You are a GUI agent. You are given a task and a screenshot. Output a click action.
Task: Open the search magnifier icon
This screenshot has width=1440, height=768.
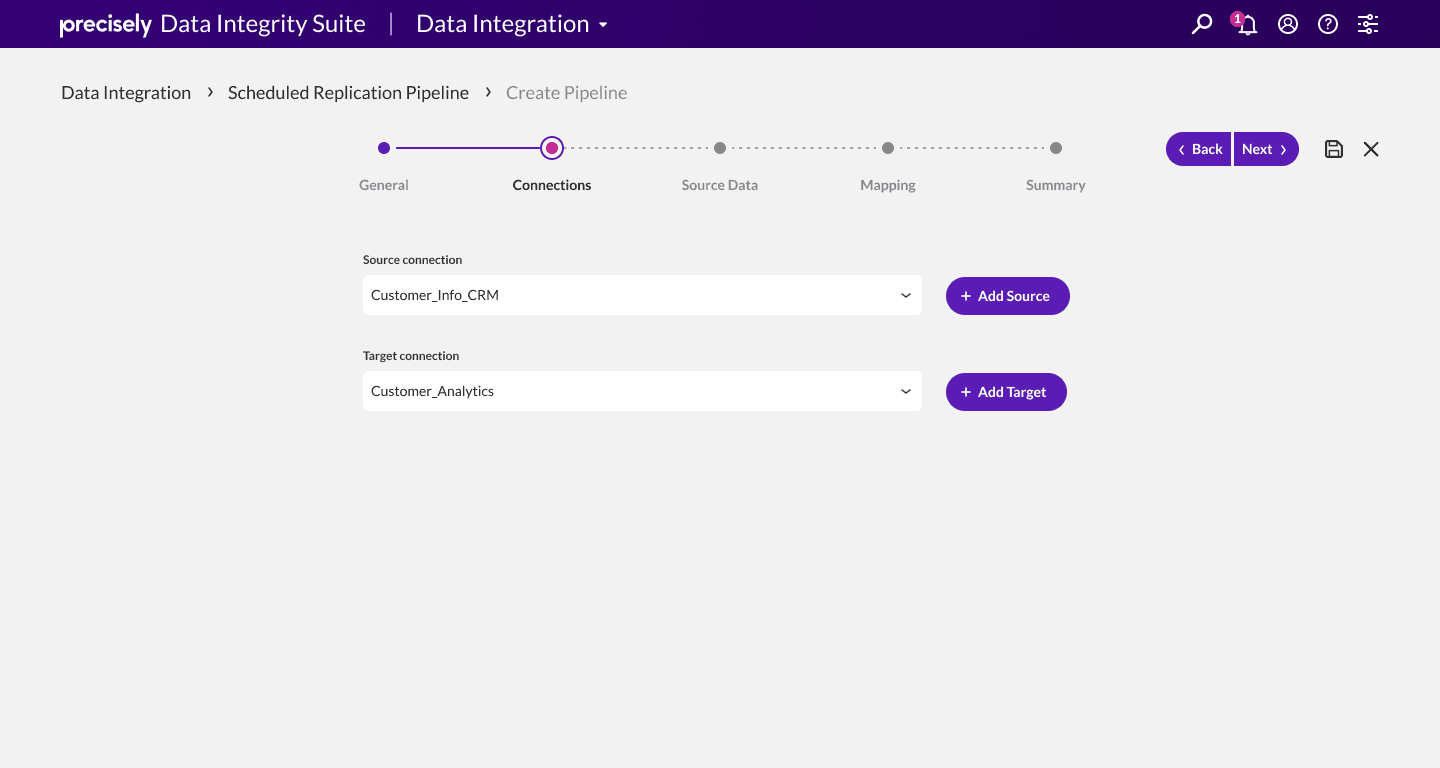[x=1202, y=24]
